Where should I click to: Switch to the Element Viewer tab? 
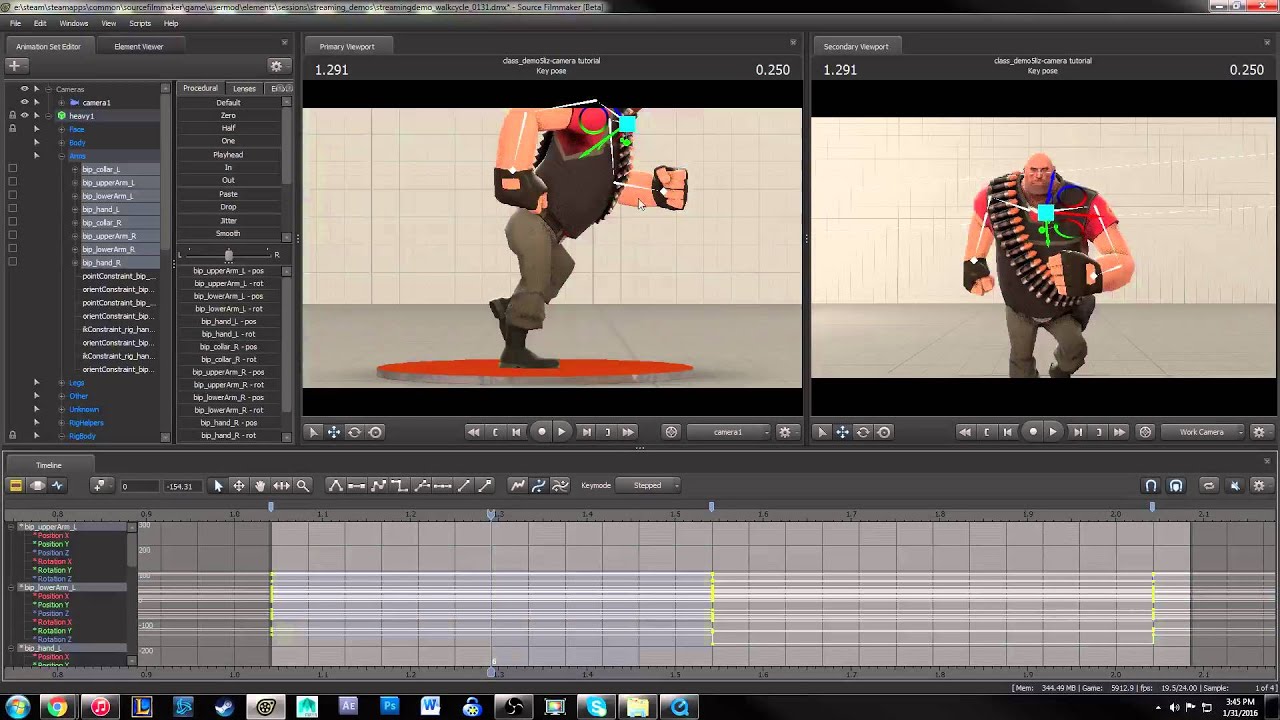pyautogui.click(x=138, y=46)
